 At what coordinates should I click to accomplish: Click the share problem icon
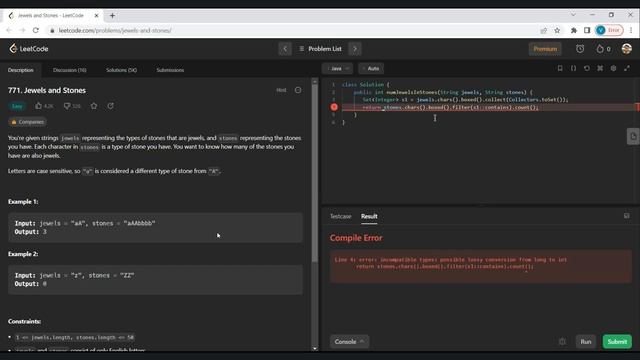111,106
